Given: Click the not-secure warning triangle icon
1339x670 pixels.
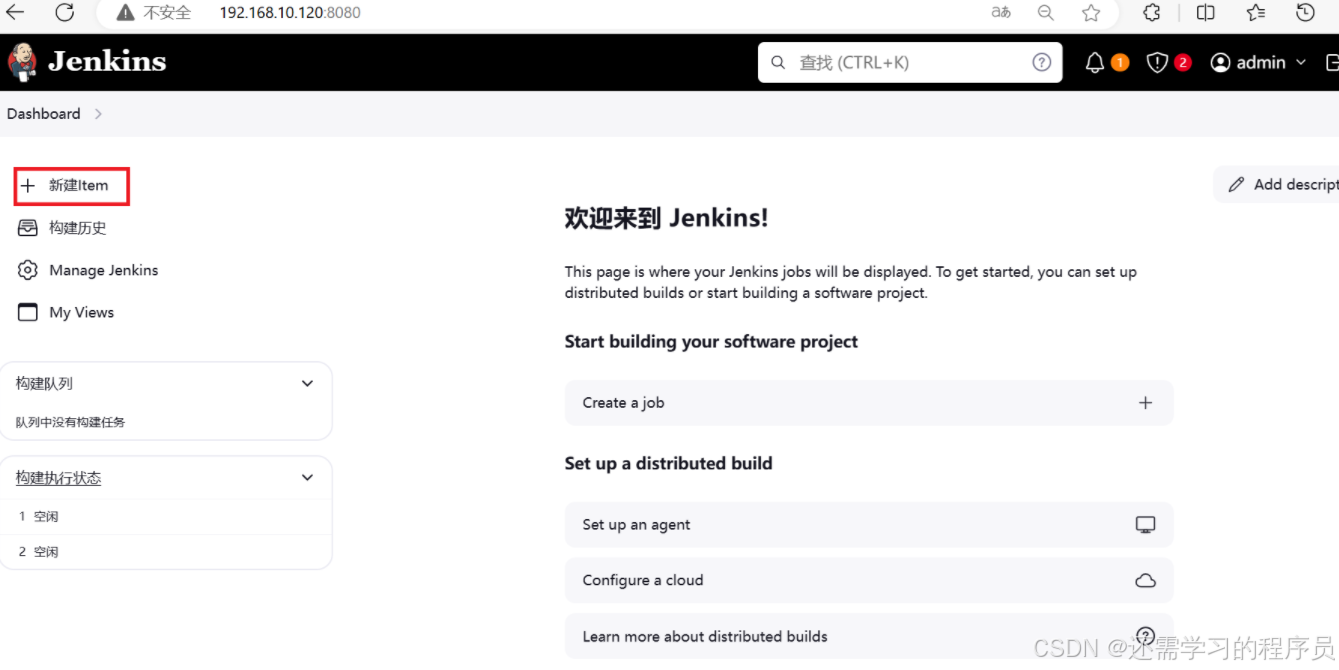Looking at the screenshot, I should click(125, 13).
